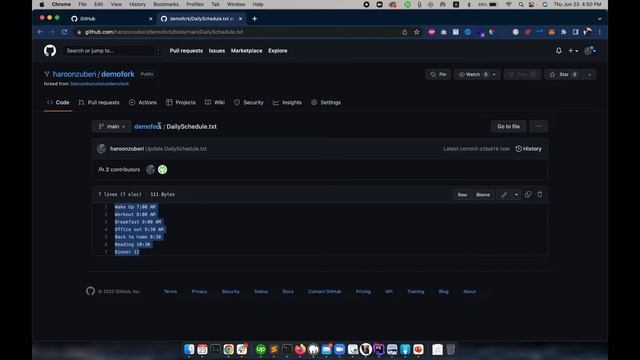The height and width of the screenshot is (360, 640).
Task: Open Firefox from the Dock
Action: tap(300, 349)
